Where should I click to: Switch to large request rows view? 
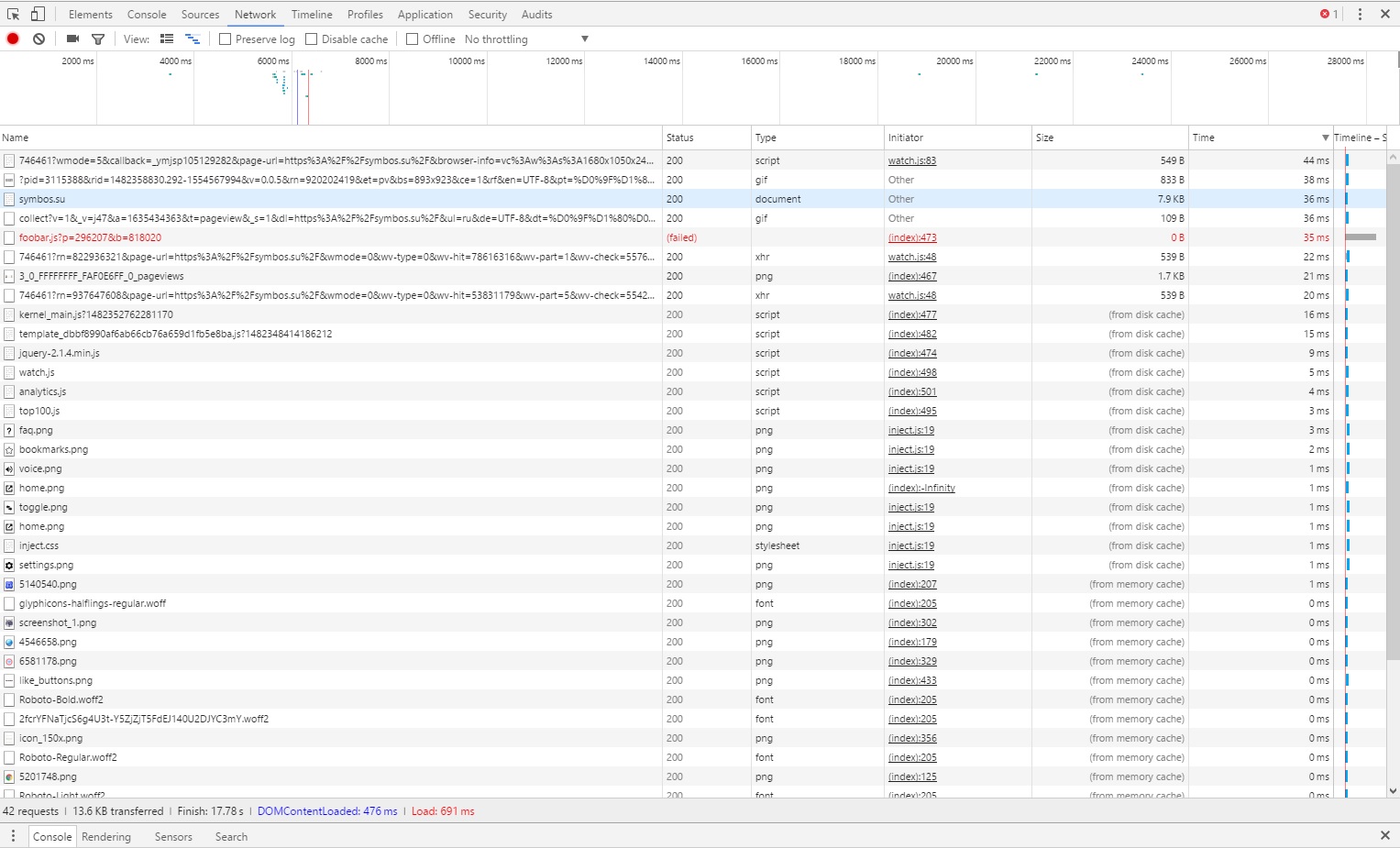pos(167,39)
